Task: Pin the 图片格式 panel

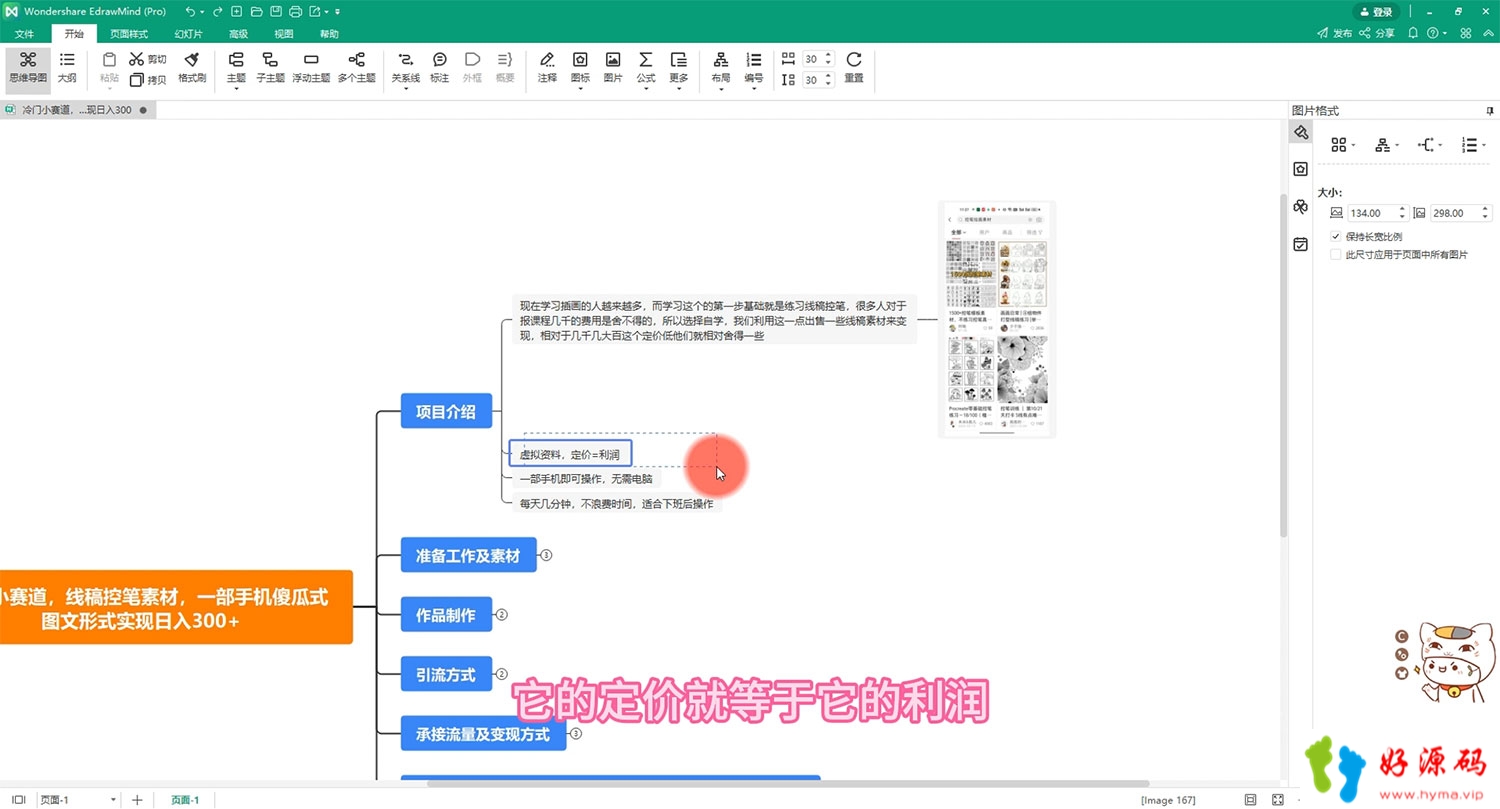Action: [x=1490, y=111]
